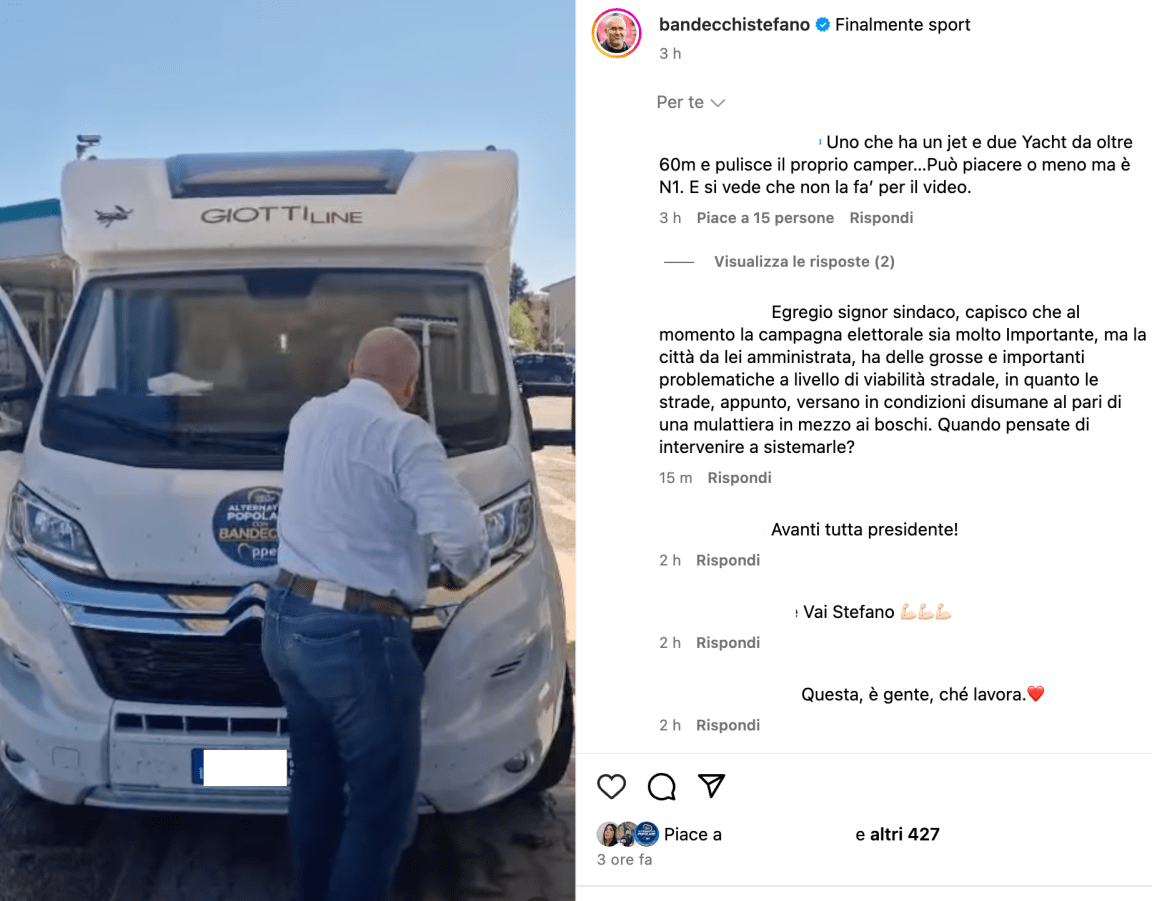
Task: Click the verified badge next to bandecchistefano
Action: tap(823, 24)
